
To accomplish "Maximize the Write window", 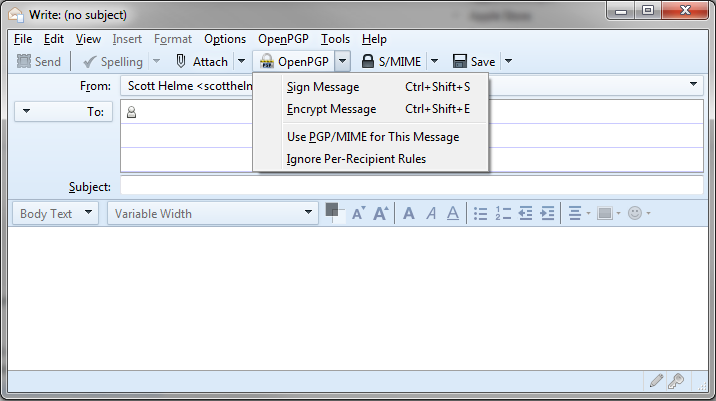I will (648, 11).
